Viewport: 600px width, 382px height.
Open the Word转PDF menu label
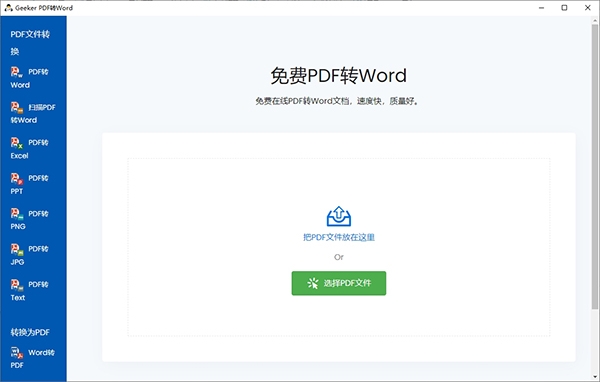pos(33,359)
